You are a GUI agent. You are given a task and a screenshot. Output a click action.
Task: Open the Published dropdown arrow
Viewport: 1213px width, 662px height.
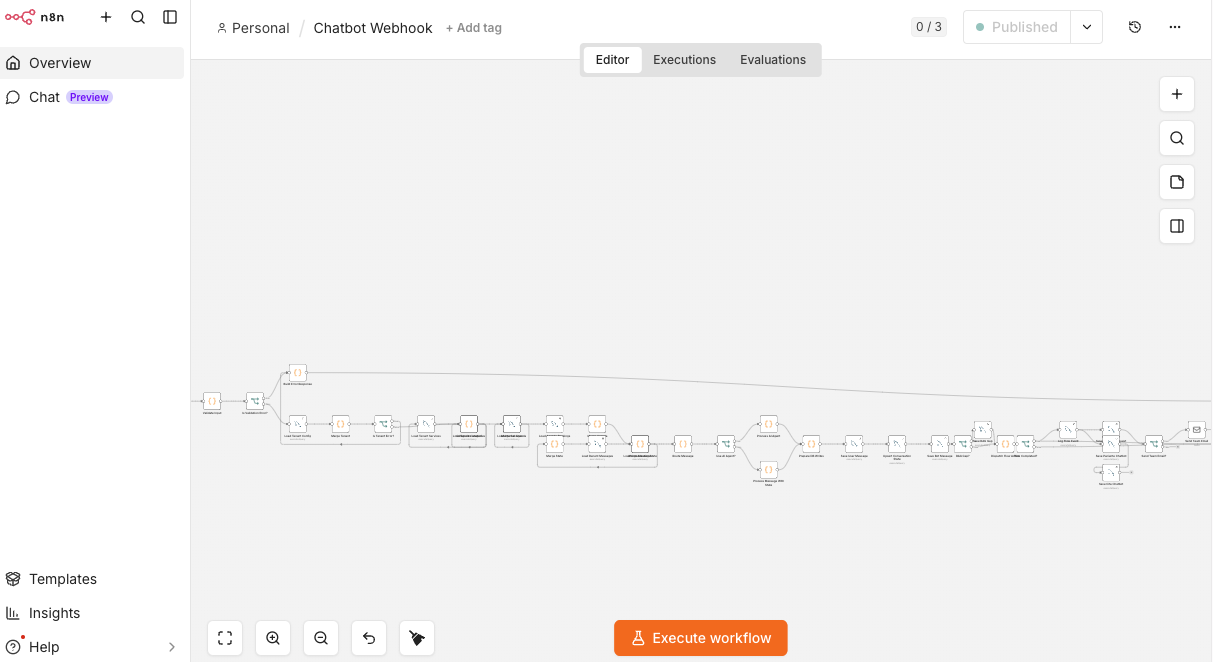(x=1087, y=27)
